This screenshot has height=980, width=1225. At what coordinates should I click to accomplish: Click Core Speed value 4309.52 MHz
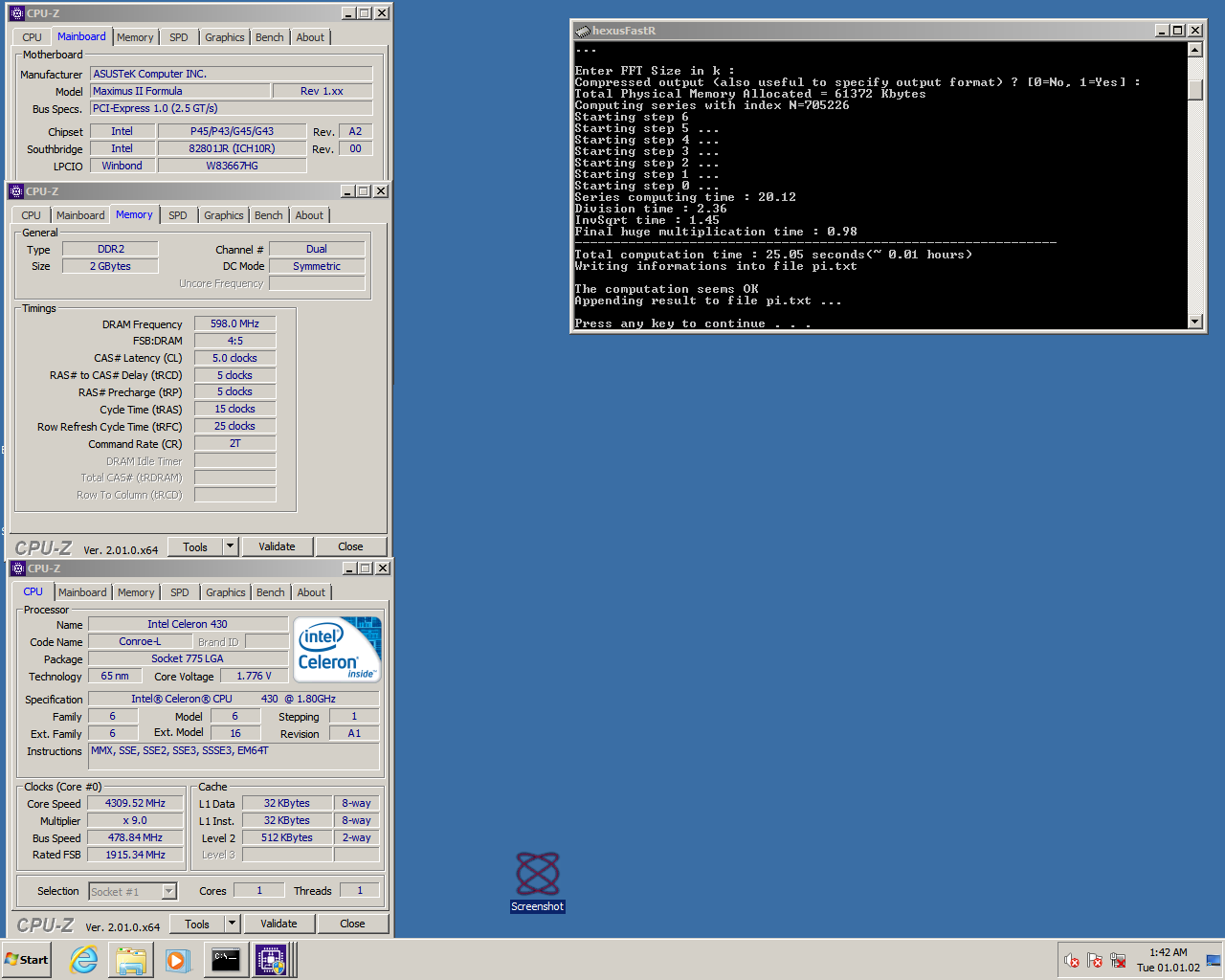[x=135, y=804]
